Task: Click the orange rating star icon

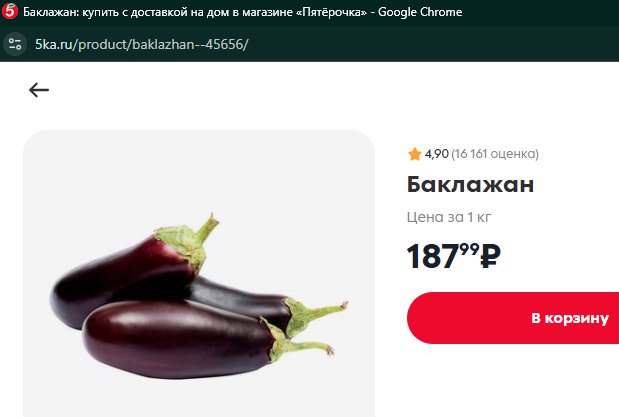Action: tap(415, 154)
